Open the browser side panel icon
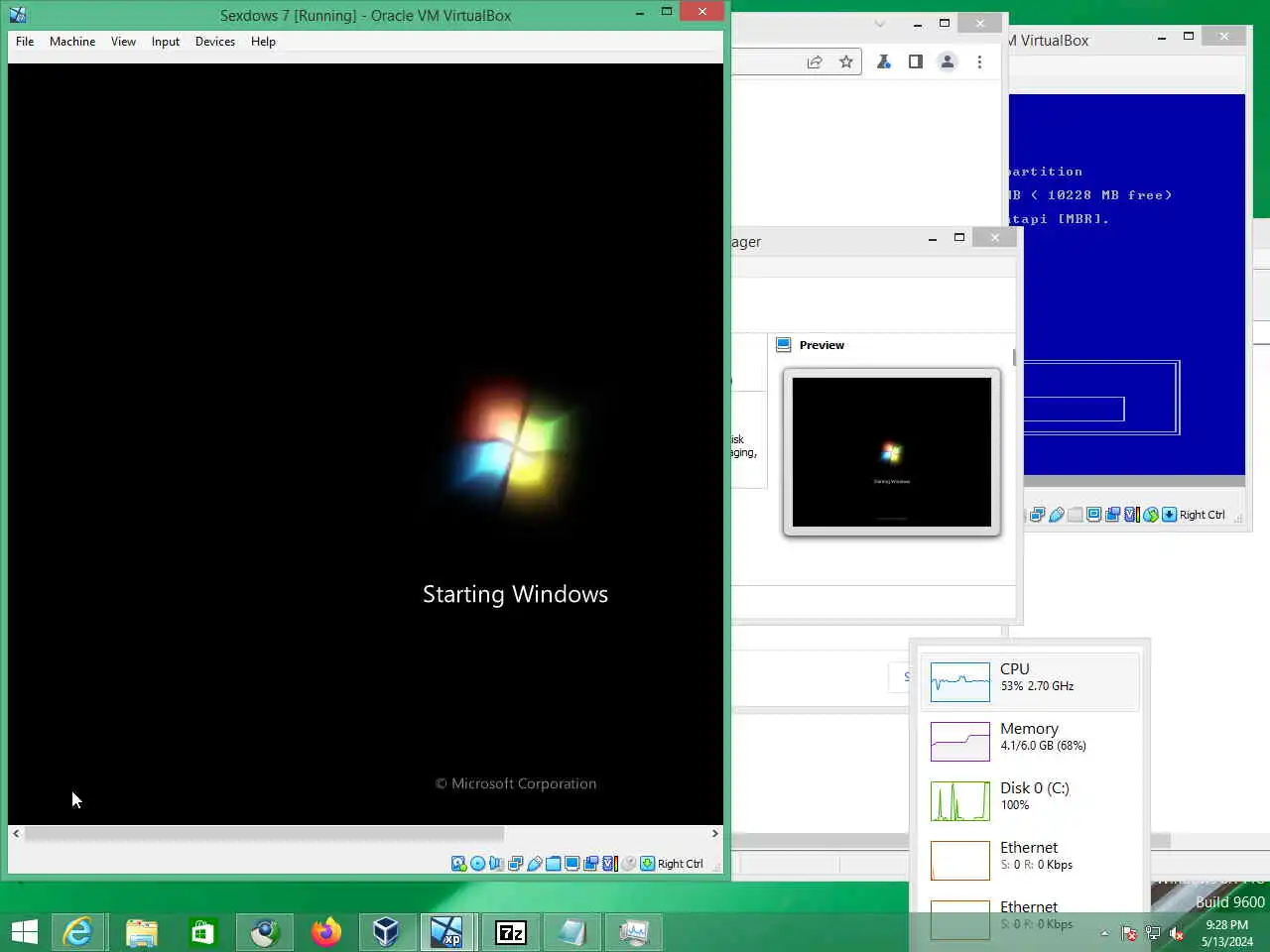The width and height of the screenshot is (1270, 952). point(916,61)
